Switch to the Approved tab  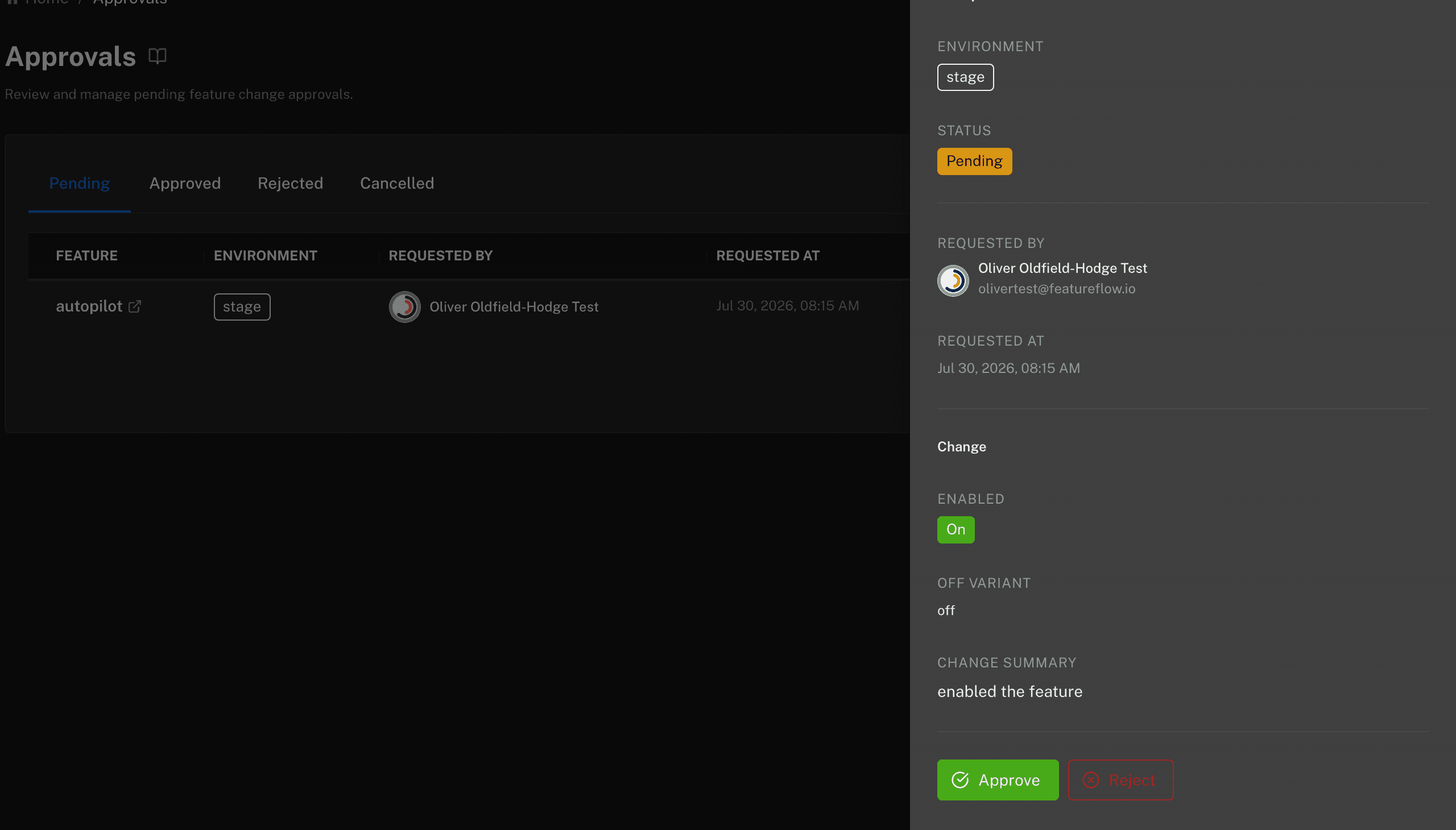[x=185, y=183]
